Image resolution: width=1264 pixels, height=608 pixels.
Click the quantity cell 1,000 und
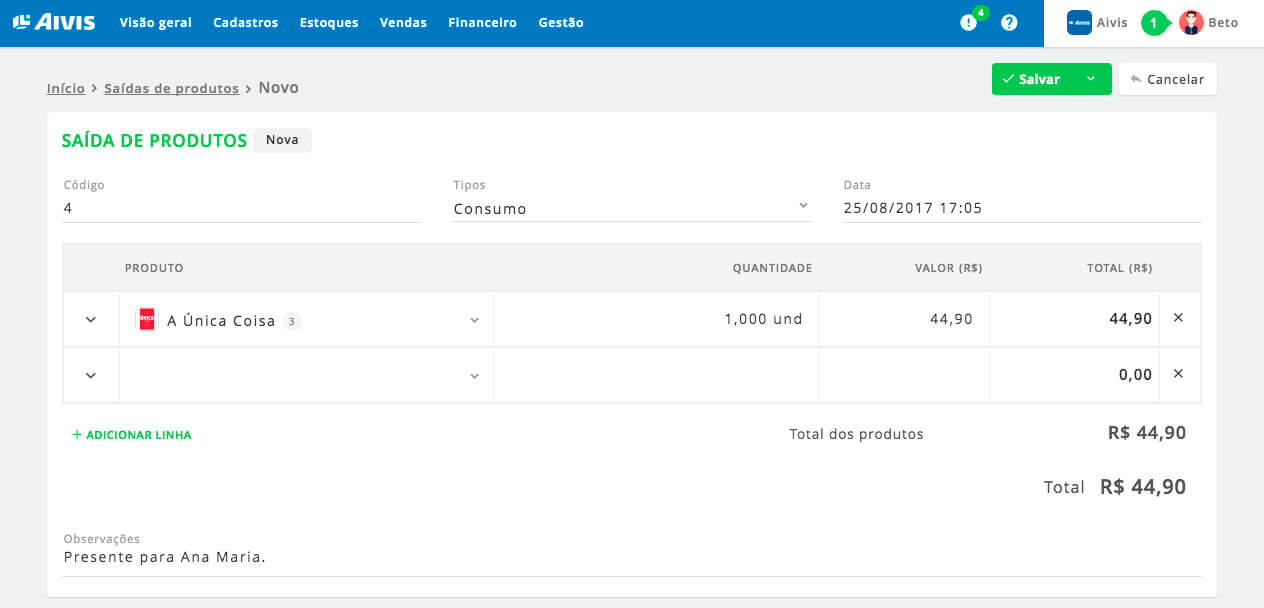tap(656, 319)
